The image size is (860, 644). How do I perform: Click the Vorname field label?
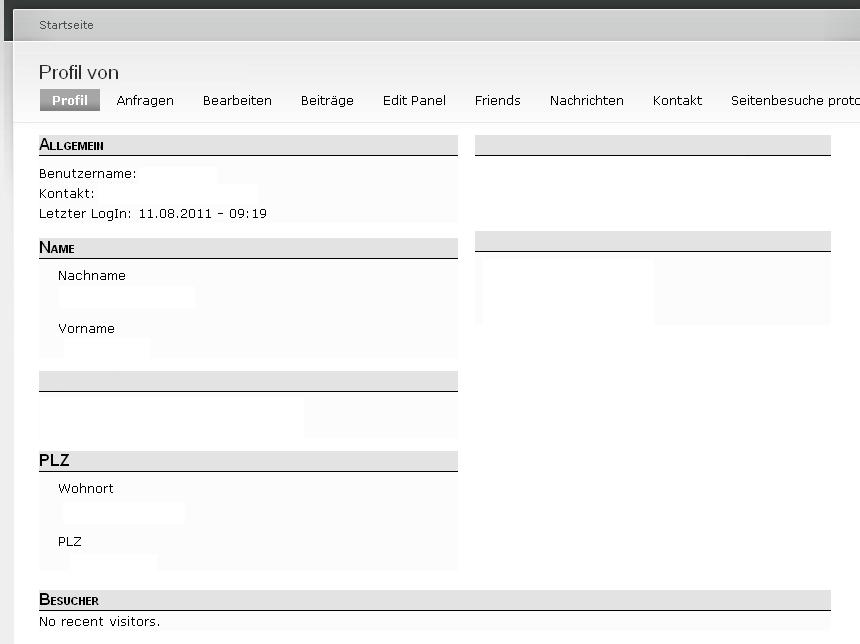click(86, 329)
